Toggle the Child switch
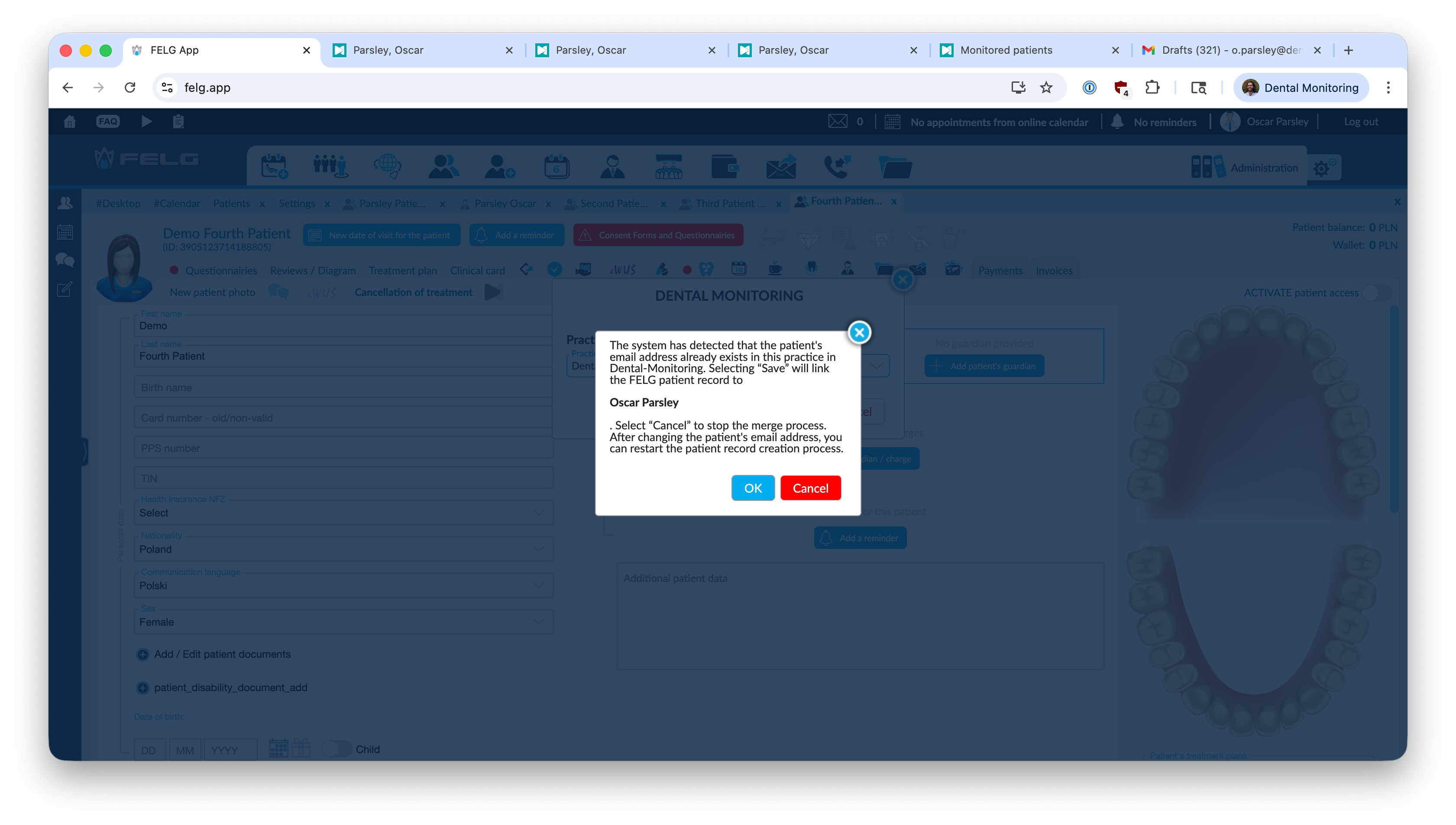Screen dimensions: 1456x825 [x=337, y=749]
